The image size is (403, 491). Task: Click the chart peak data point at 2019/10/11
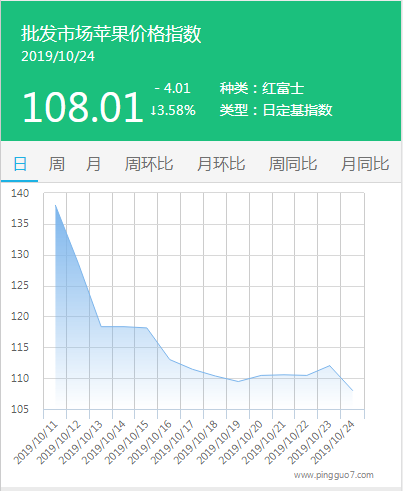(55, 205)
